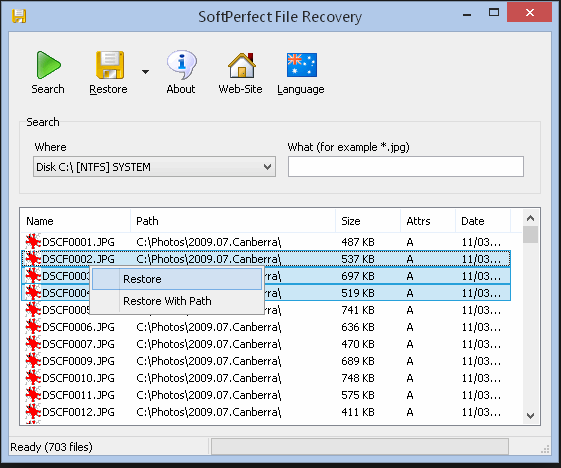
Task: Select the DSCF0006.JPG file name
Action: (78, 327)
